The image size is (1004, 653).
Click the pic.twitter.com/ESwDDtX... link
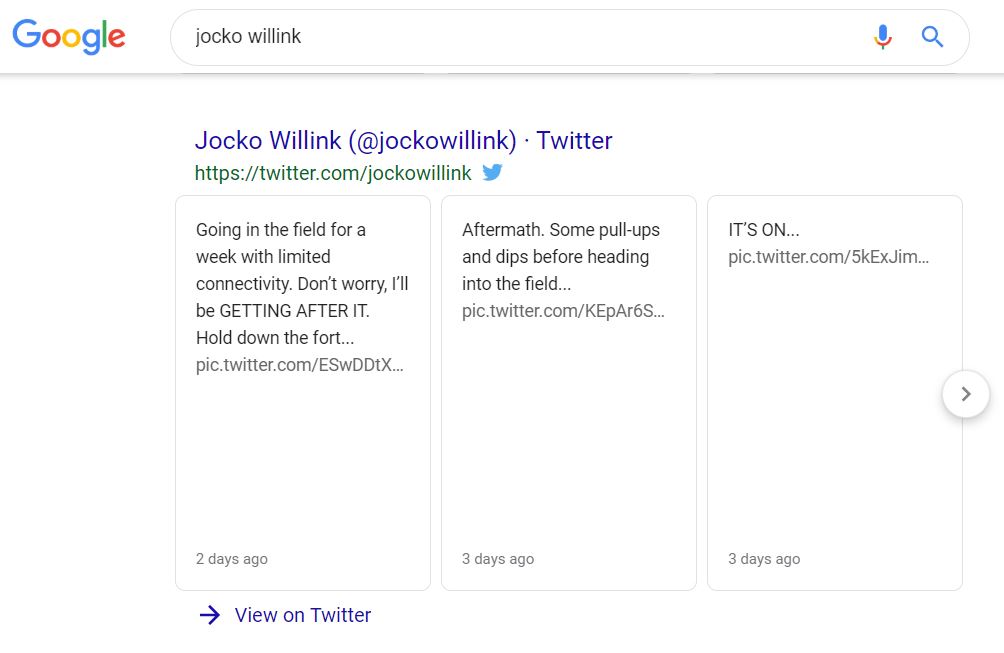300,365
